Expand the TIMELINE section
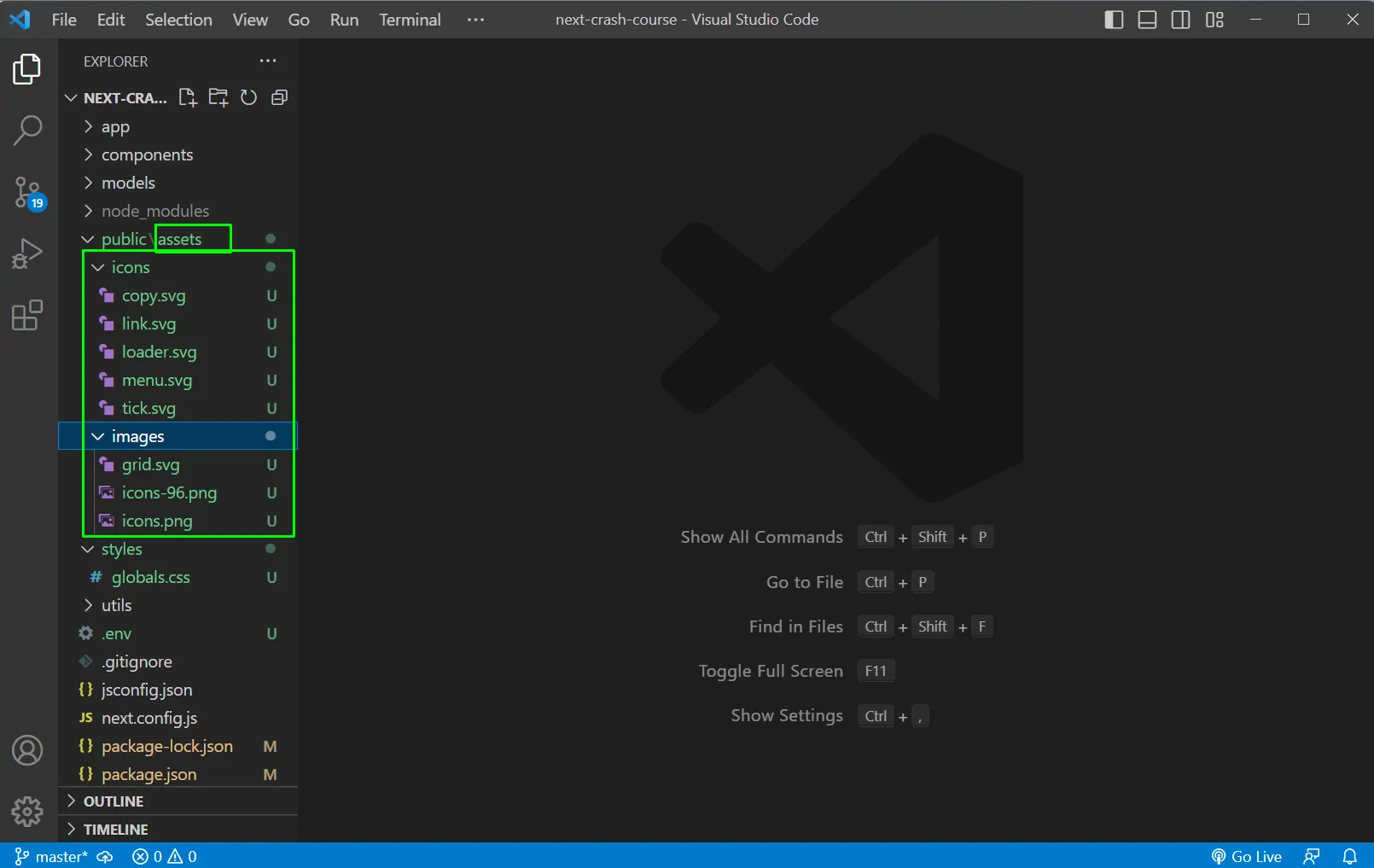 [178, 830]
